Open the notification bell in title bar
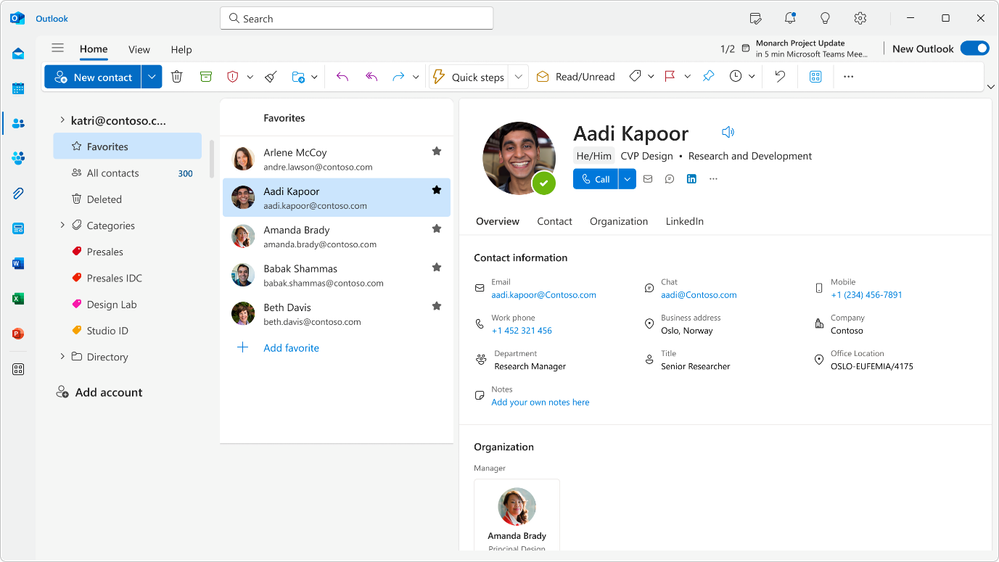This screenshot has width=999, height=562. 790,18
